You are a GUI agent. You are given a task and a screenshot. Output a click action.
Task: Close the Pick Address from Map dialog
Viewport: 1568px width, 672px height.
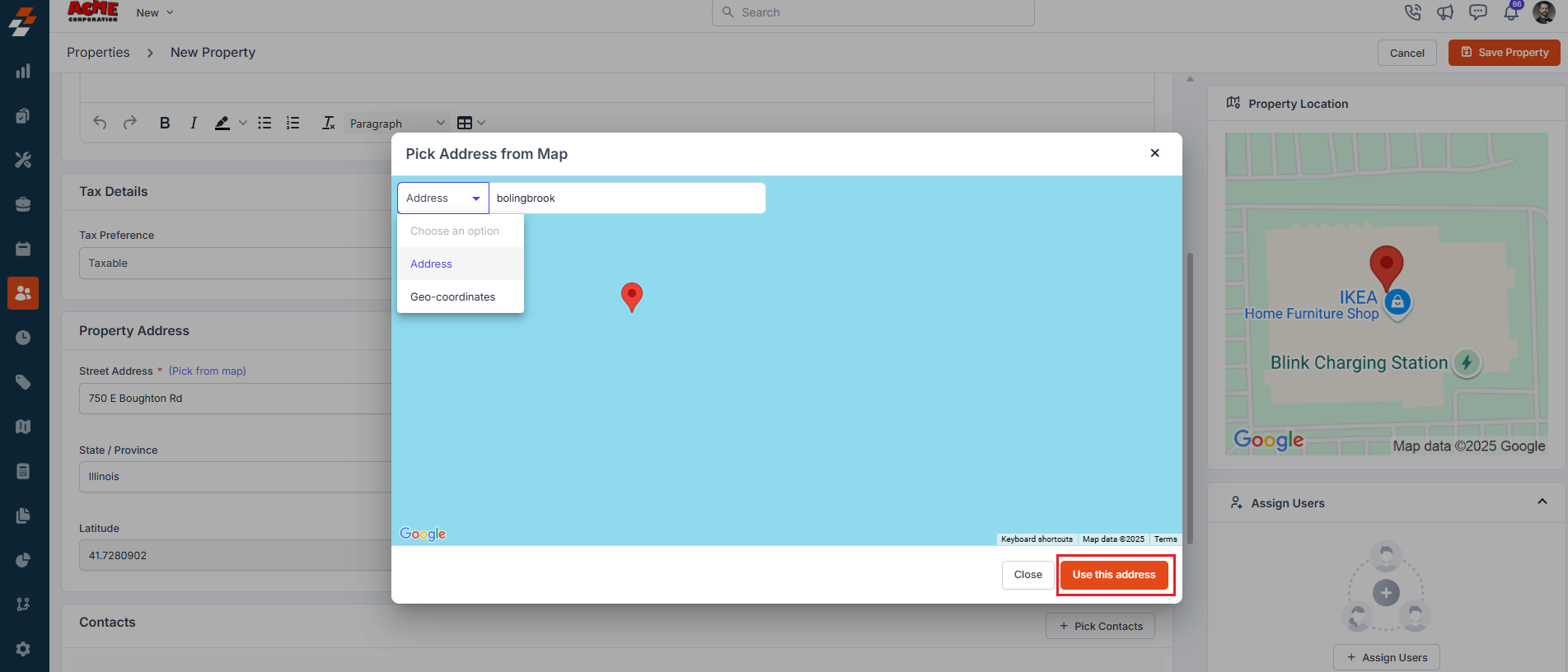[1155, 153]
